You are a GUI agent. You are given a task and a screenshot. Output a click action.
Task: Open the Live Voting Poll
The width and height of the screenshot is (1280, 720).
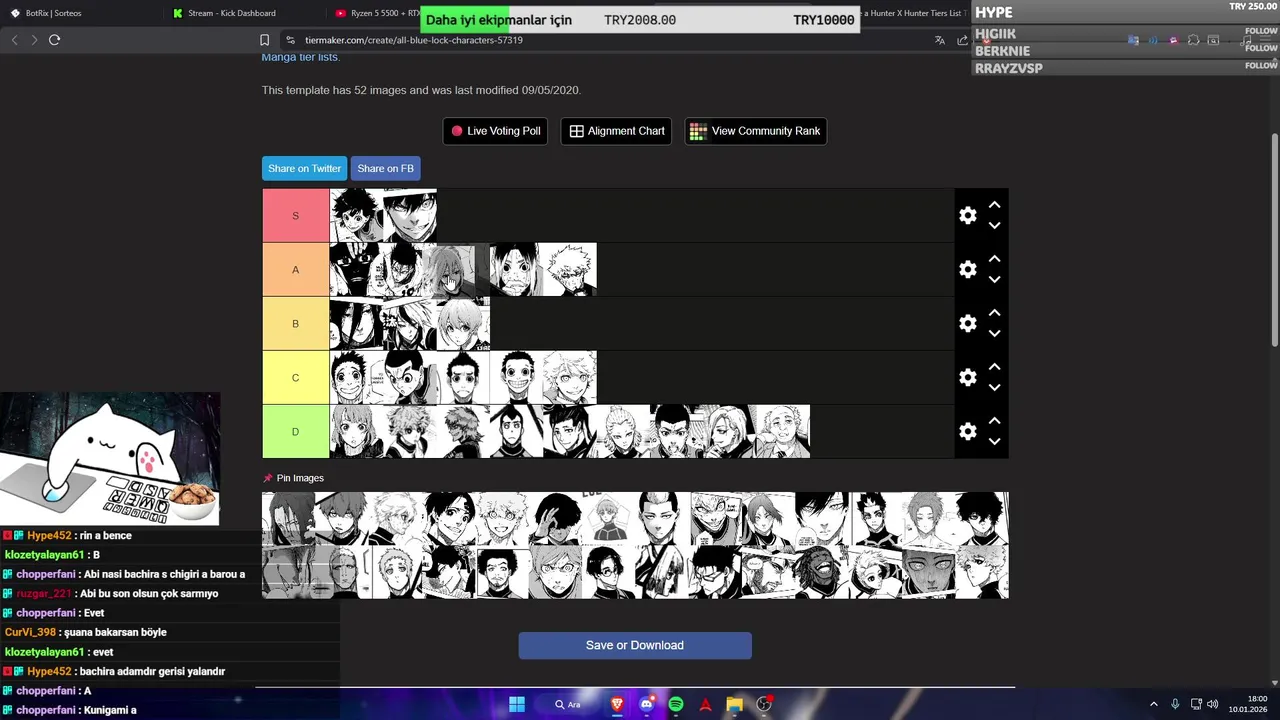[x=495, y=131]
